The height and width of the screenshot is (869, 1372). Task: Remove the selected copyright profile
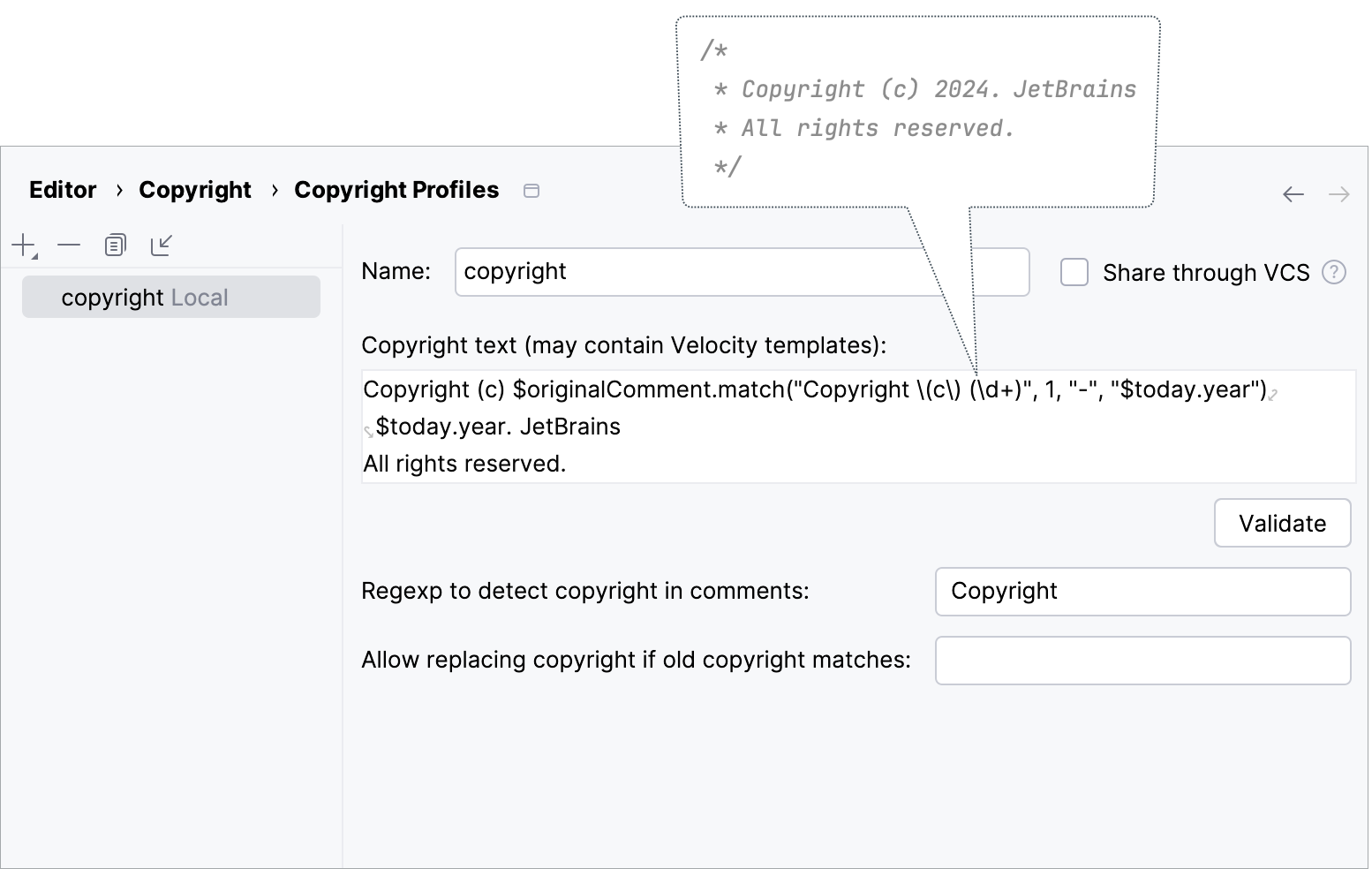(69, 245)
